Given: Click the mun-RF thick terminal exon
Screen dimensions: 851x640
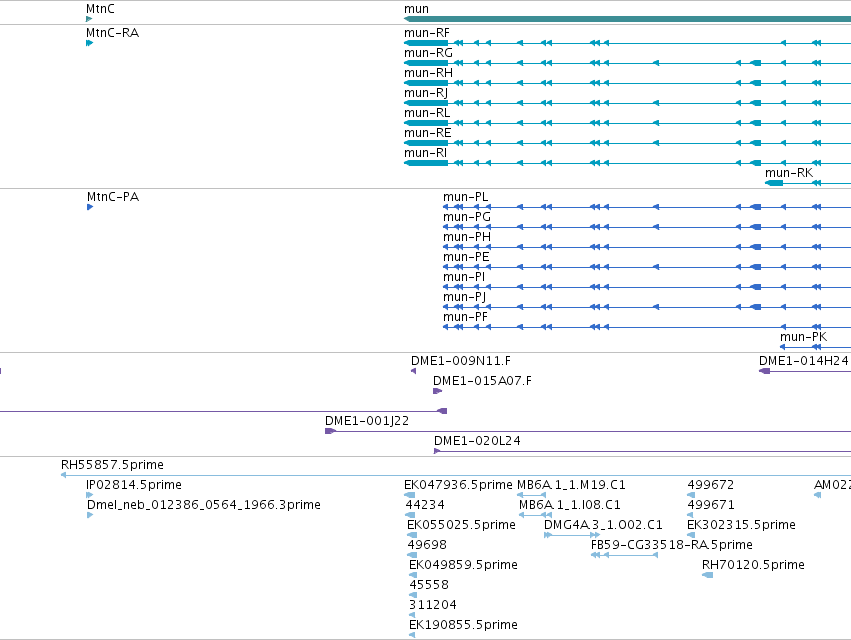Looking at the screenshot, I should (426, 43).
